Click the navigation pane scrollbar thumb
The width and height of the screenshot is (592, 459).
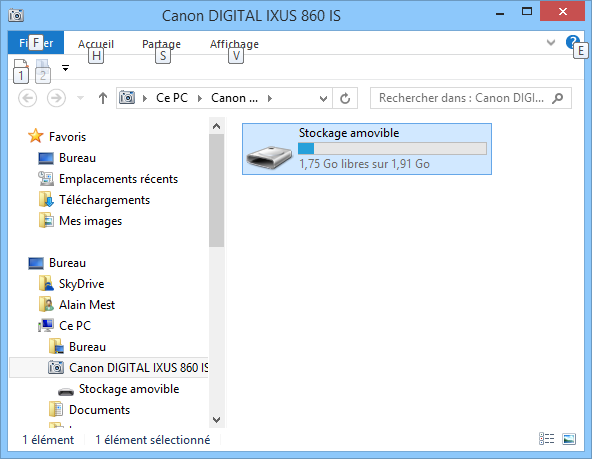coord(216,191)
